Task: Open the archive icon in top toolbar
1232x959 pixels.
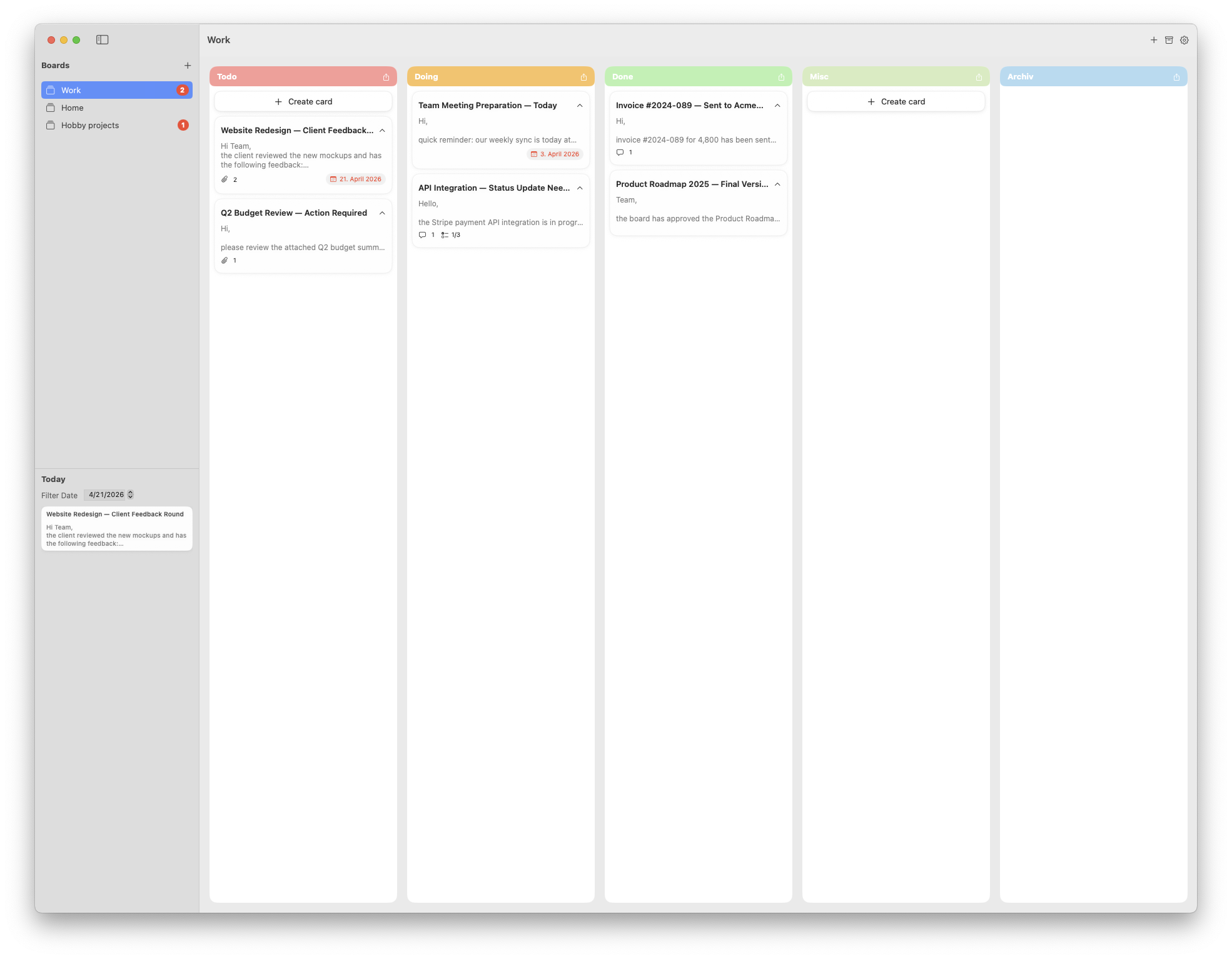Action: pyautogui.click(x=1169, y=40)
